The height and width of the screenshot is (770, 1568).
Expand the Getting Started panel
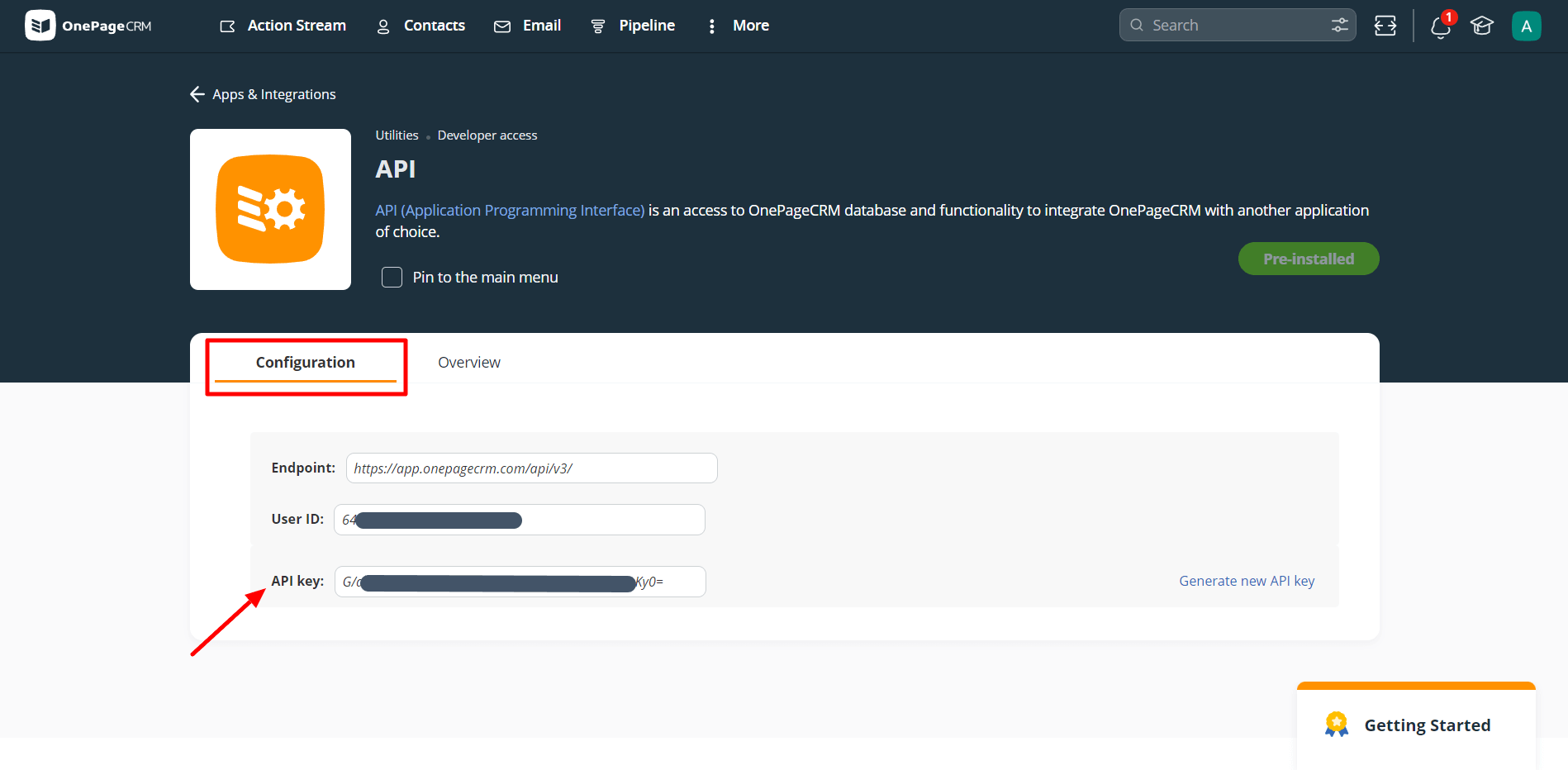(1427, 725)
